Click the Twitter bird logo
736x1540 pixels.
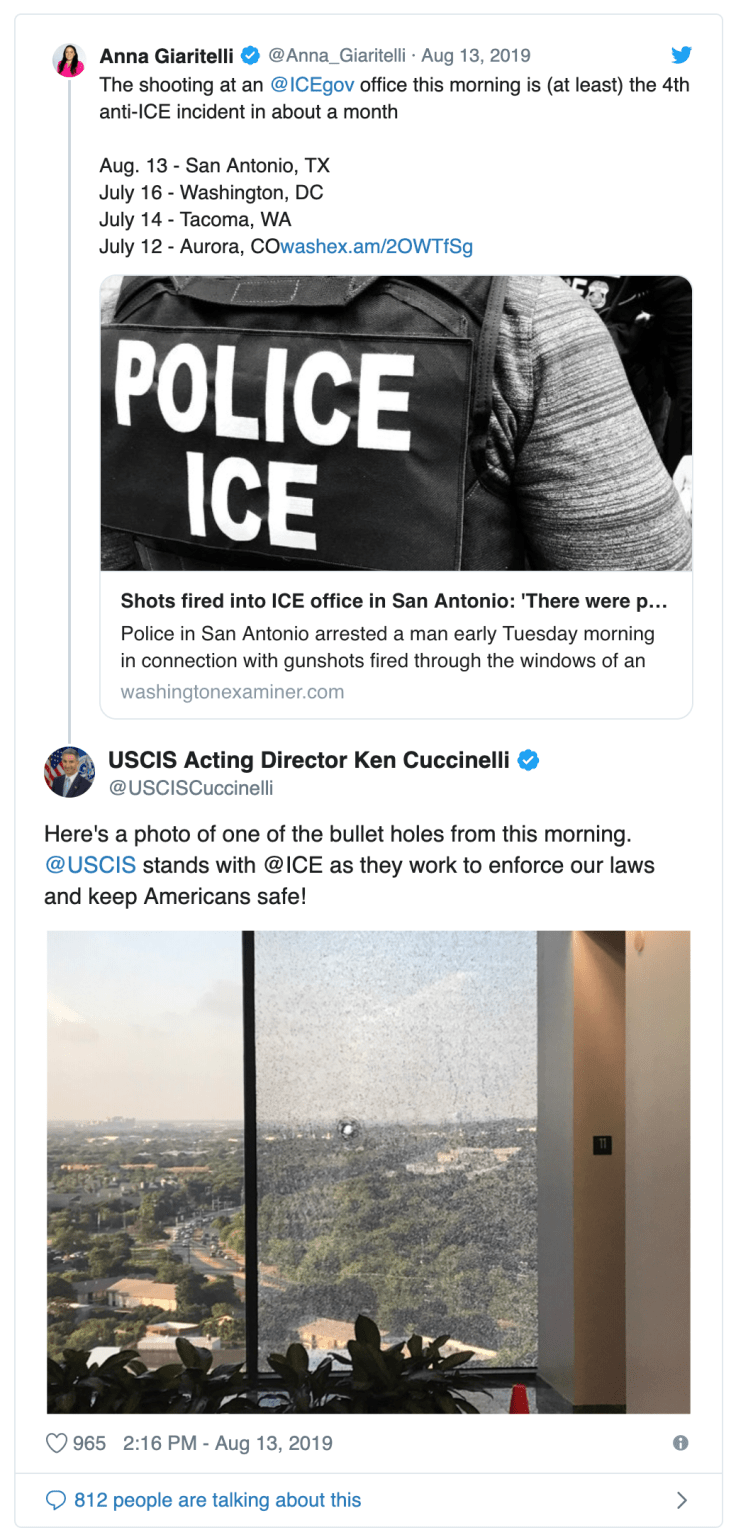click(x=681, y=56)
